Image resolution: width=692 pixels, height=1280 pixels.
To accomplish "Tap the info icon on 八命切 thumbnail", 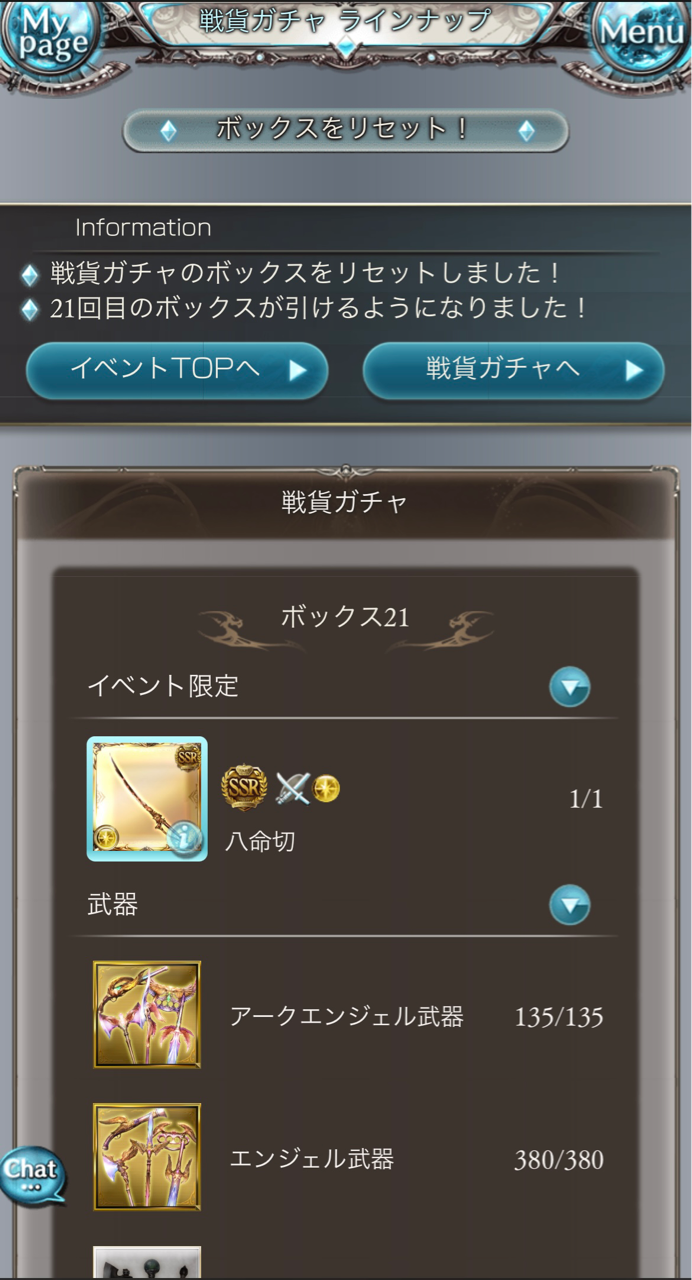I will [x=184, y=839].
